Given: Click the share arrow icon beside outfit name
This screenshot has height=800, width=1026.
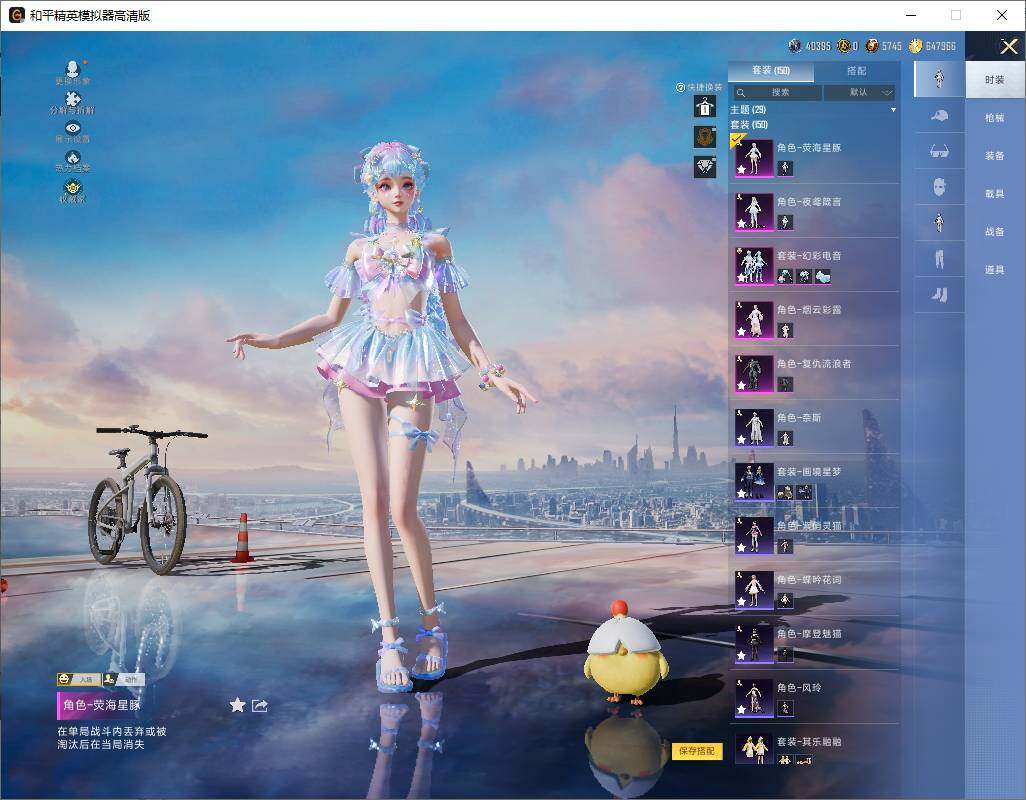Looking at the screenshot, I should coord(260,705).
